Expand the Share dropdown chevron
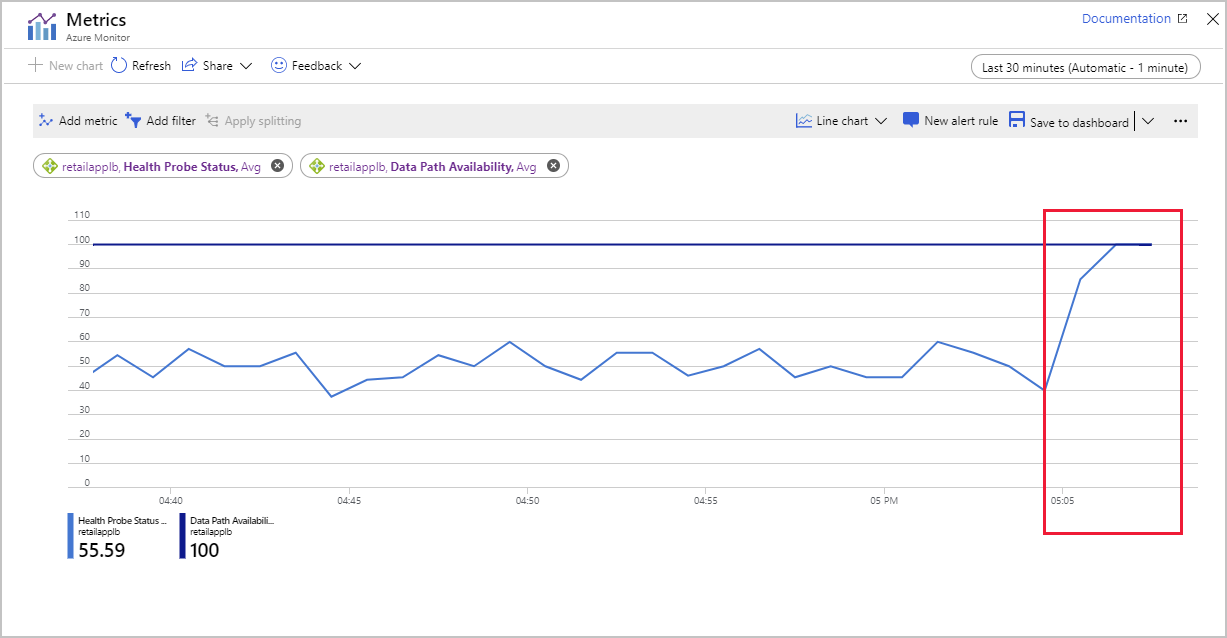The image size is (1227, 638). [x=246, y=66]
